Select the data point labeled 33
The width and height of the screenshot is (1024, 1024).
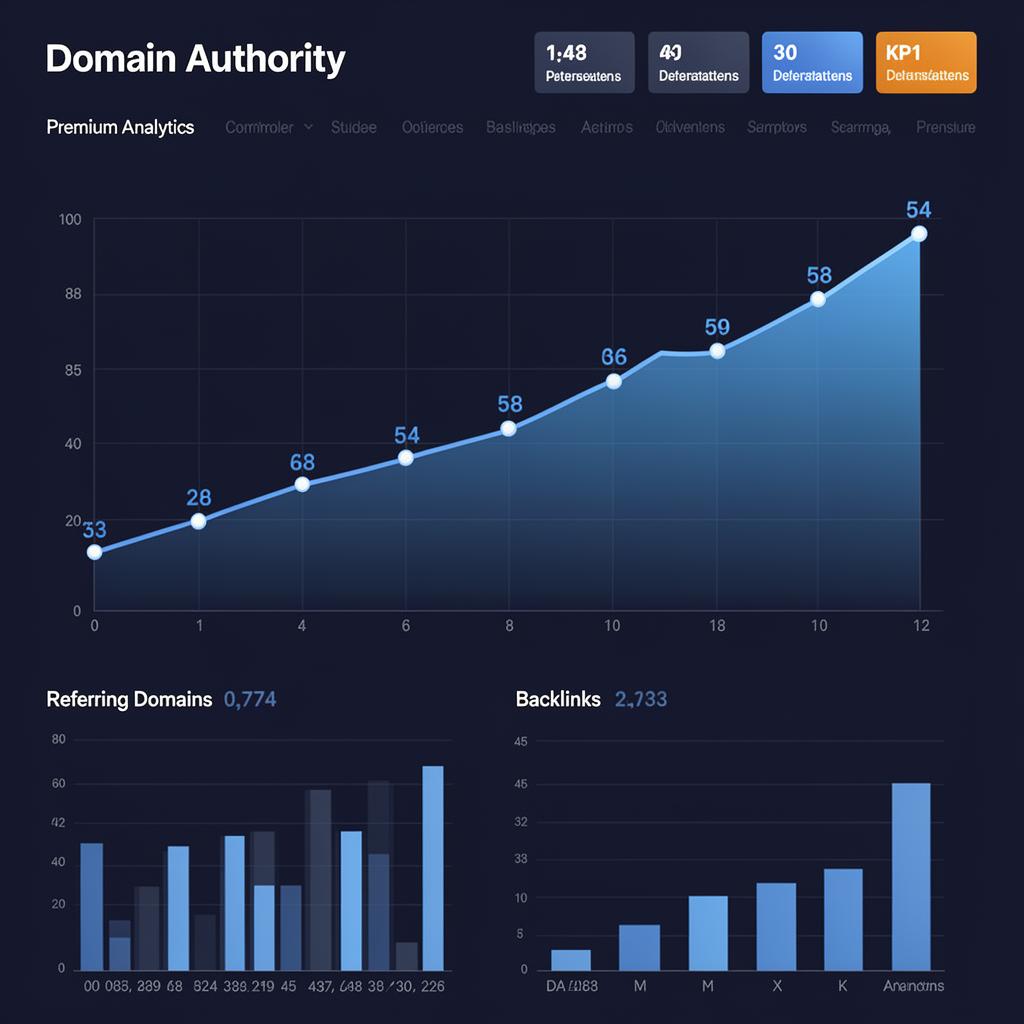95,552
